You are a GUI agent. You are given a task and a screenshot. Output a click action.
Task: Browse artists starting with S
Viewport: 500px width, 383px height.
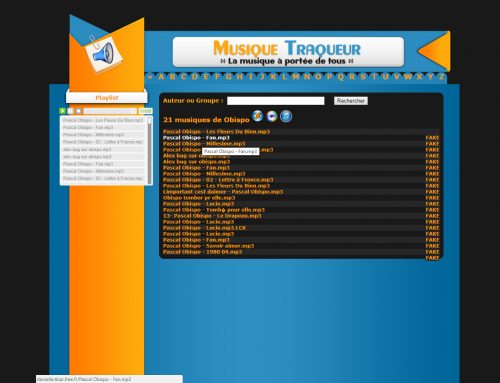(363, 77)
